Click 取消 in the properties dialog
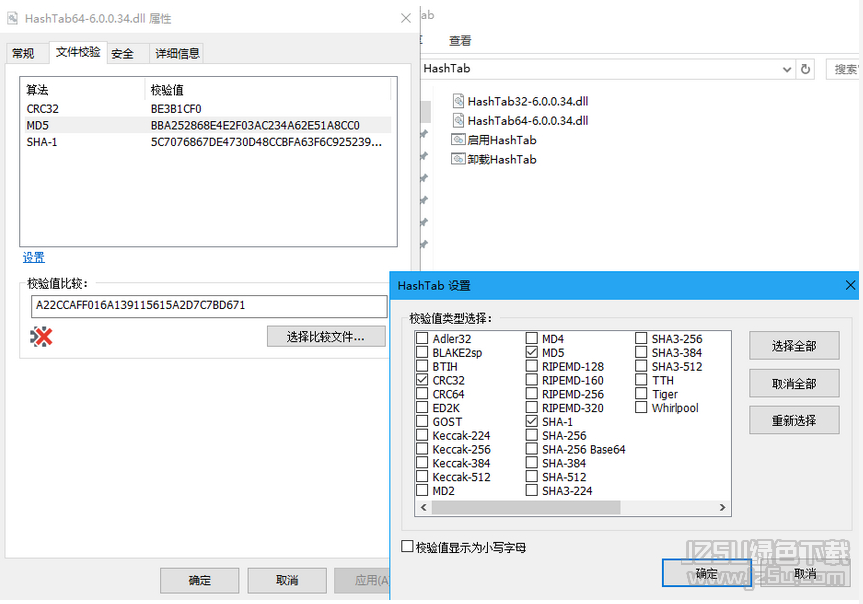Image resolution: width=863 pixels, height=604 pixels. pyautogui.click(x=287, y=580)
